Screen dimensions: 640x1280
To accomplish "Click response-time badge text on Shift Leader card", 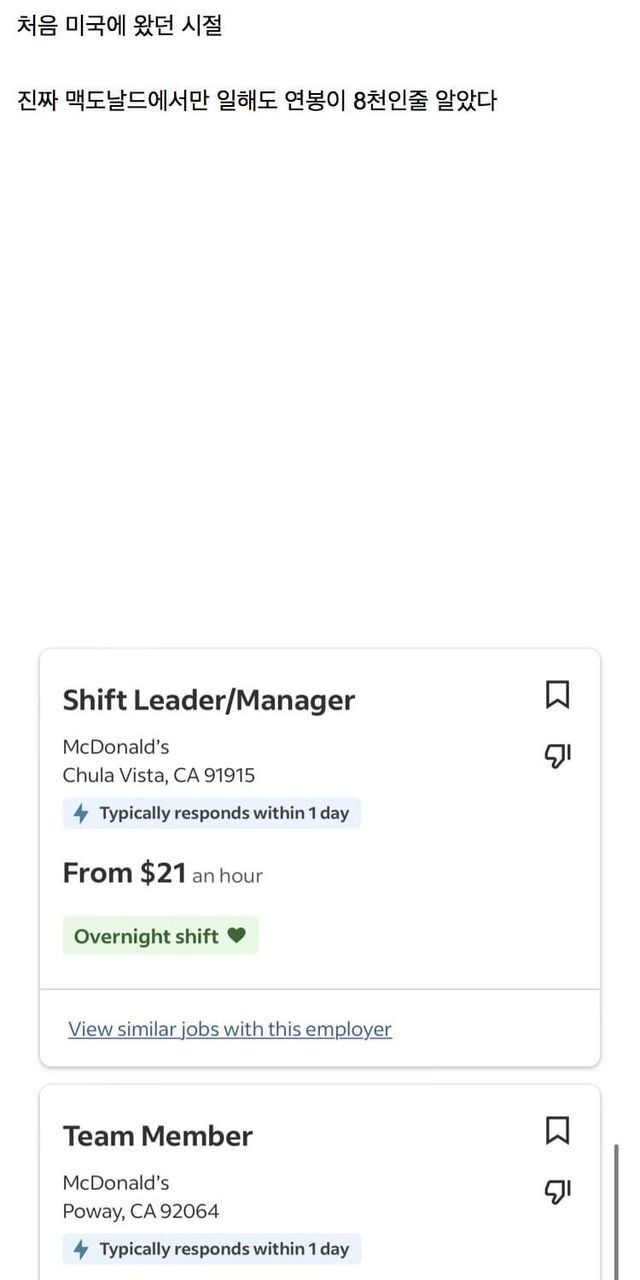I will (x=224, y=813).
